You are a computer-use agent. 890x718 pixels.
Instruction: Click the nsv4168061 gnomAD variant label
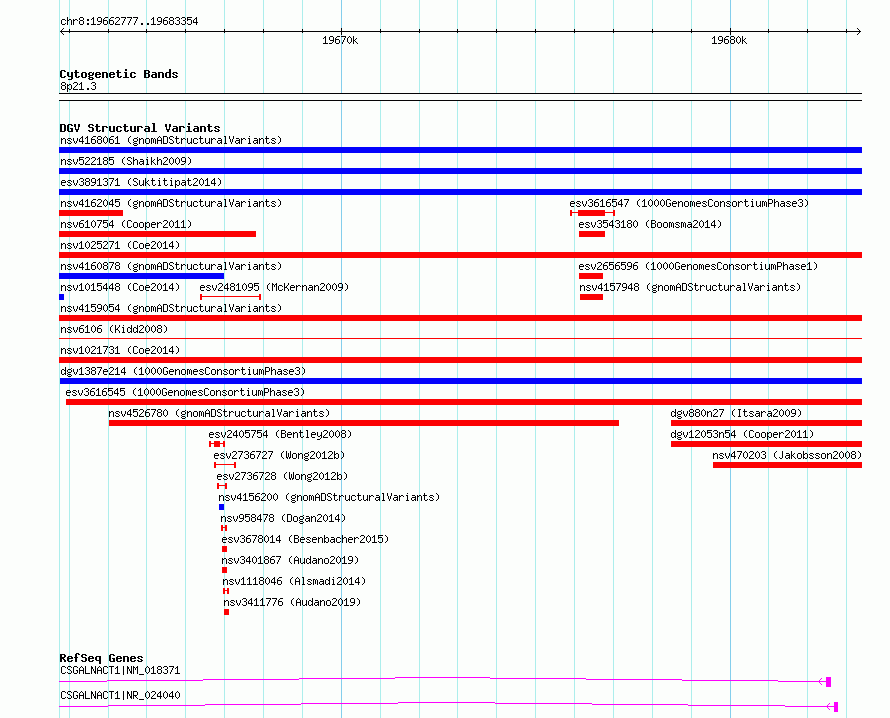[171, 140]
